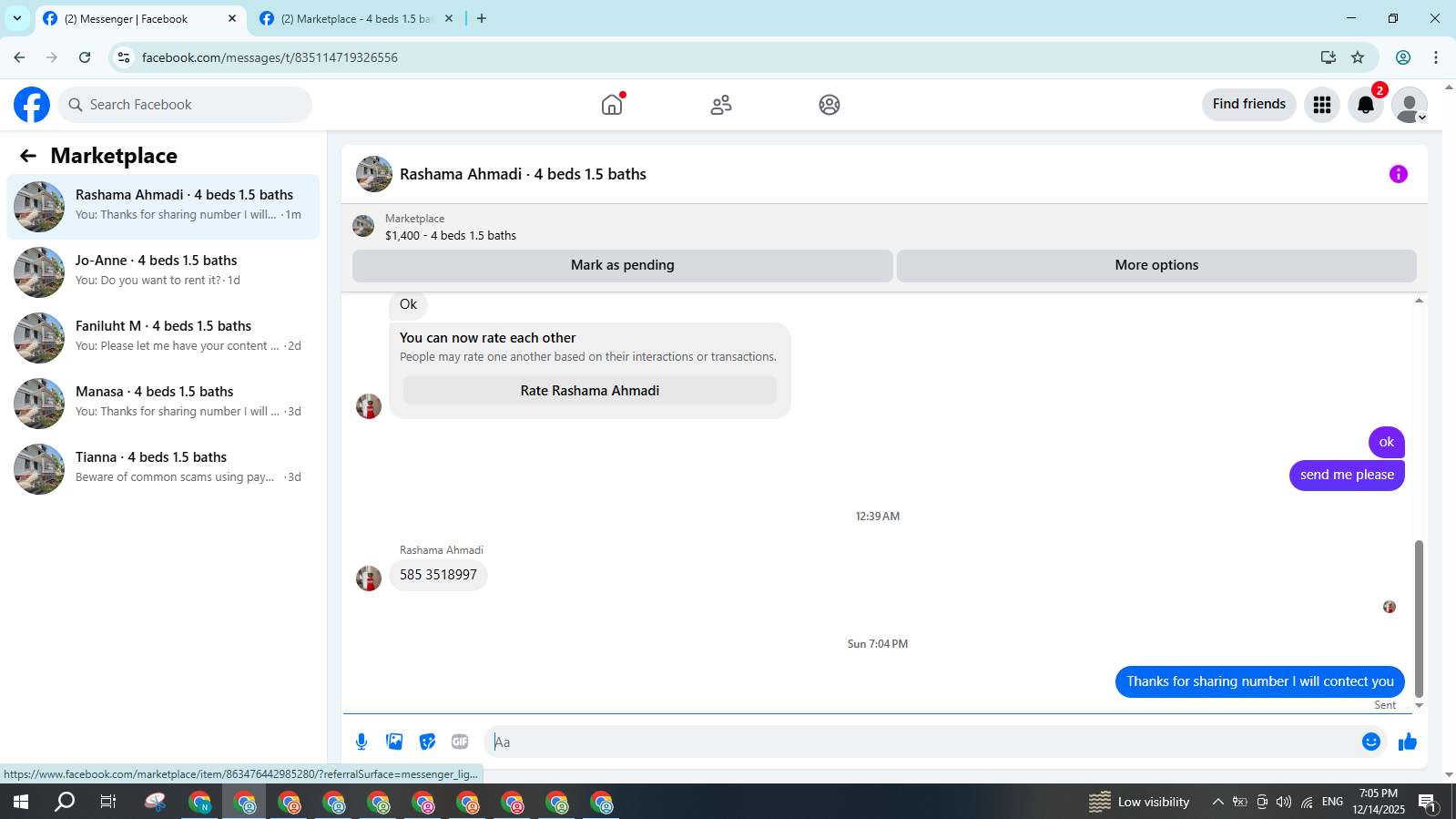Viewport: 1456px width, 819px height.
Task: Open the Facebook menu grid icon
Action: click(1322, 105)
